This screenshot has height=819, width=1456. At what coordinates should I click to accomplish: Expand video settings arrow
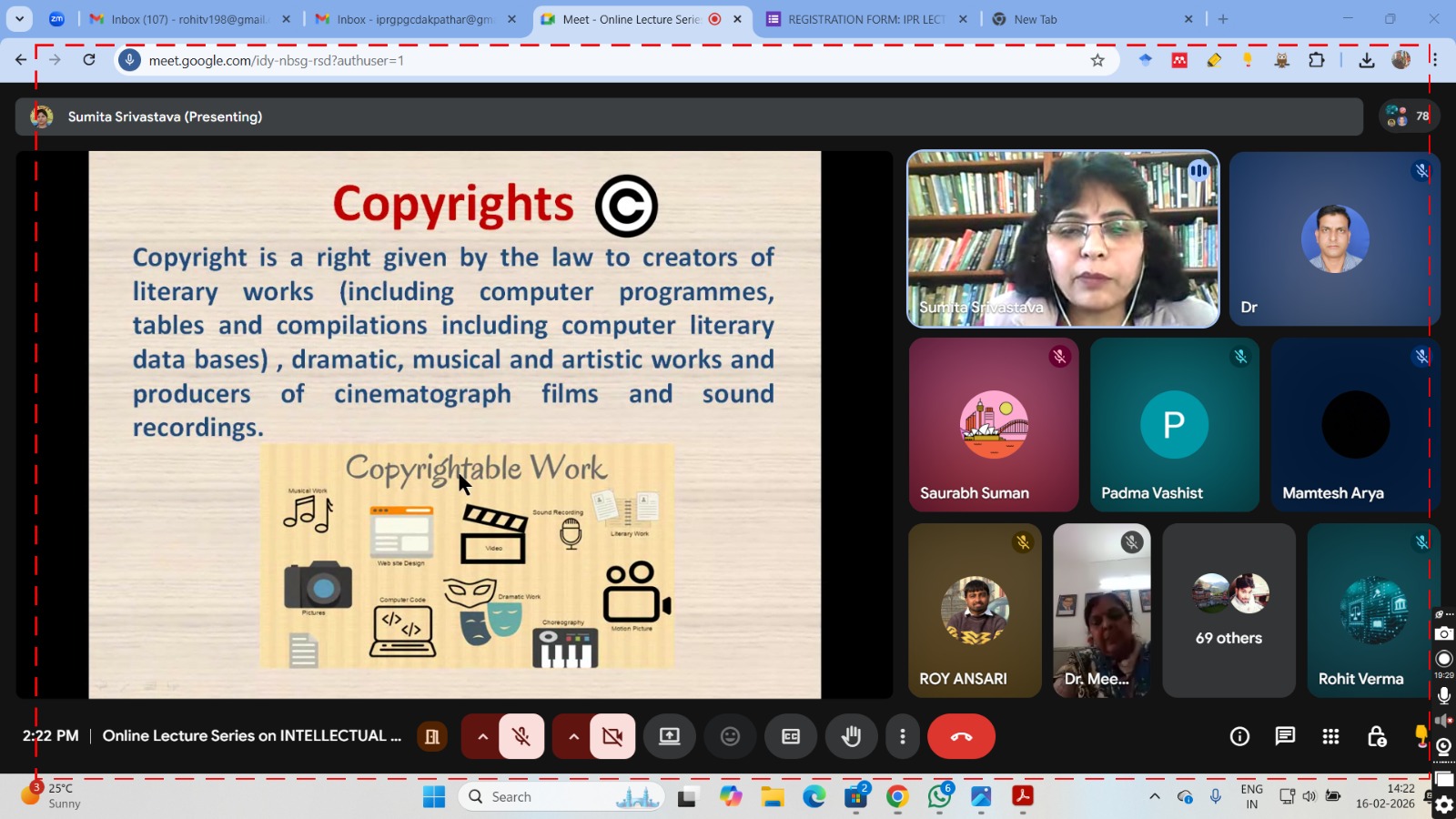(x=573, y=736)
